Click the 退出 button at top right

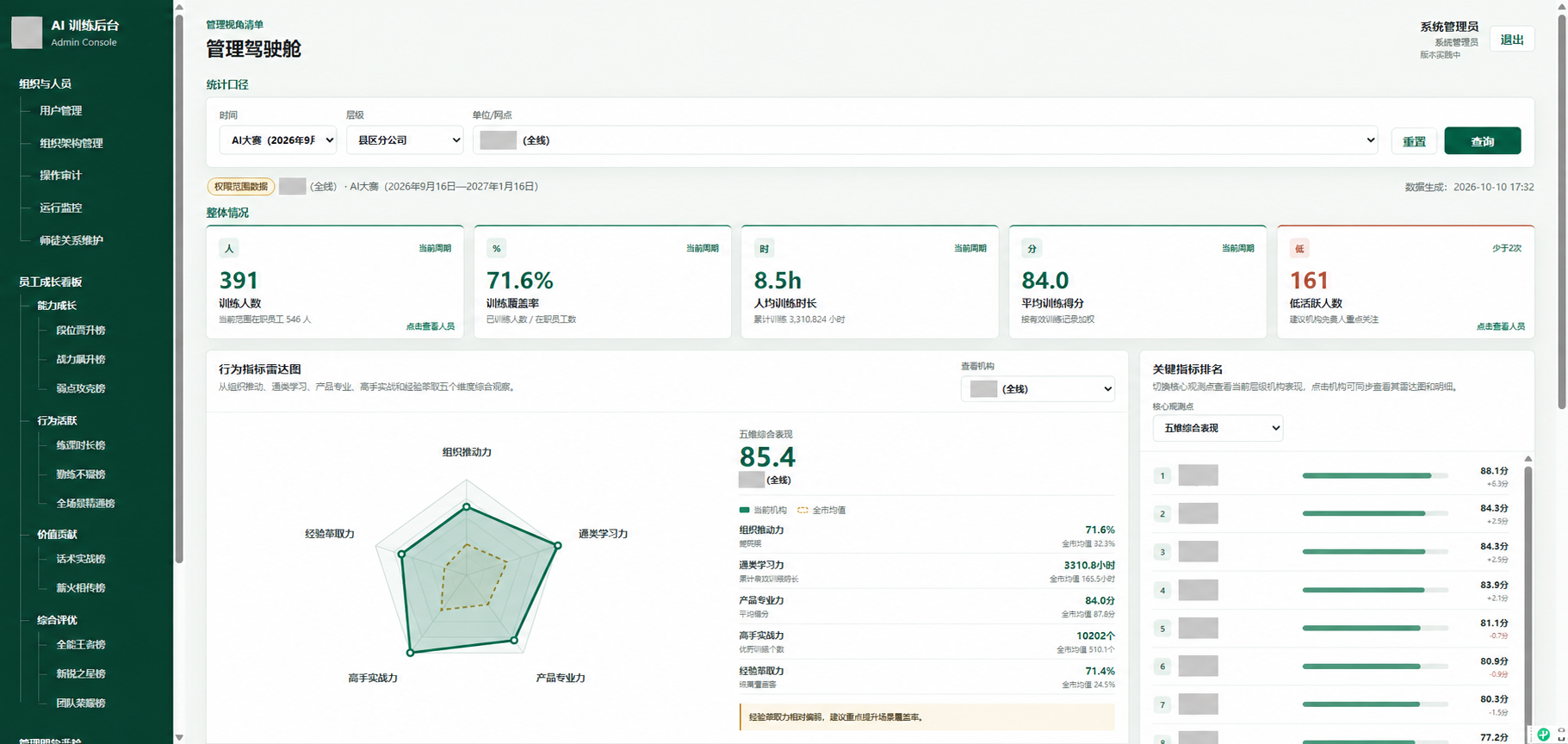tap(1512, 40)
